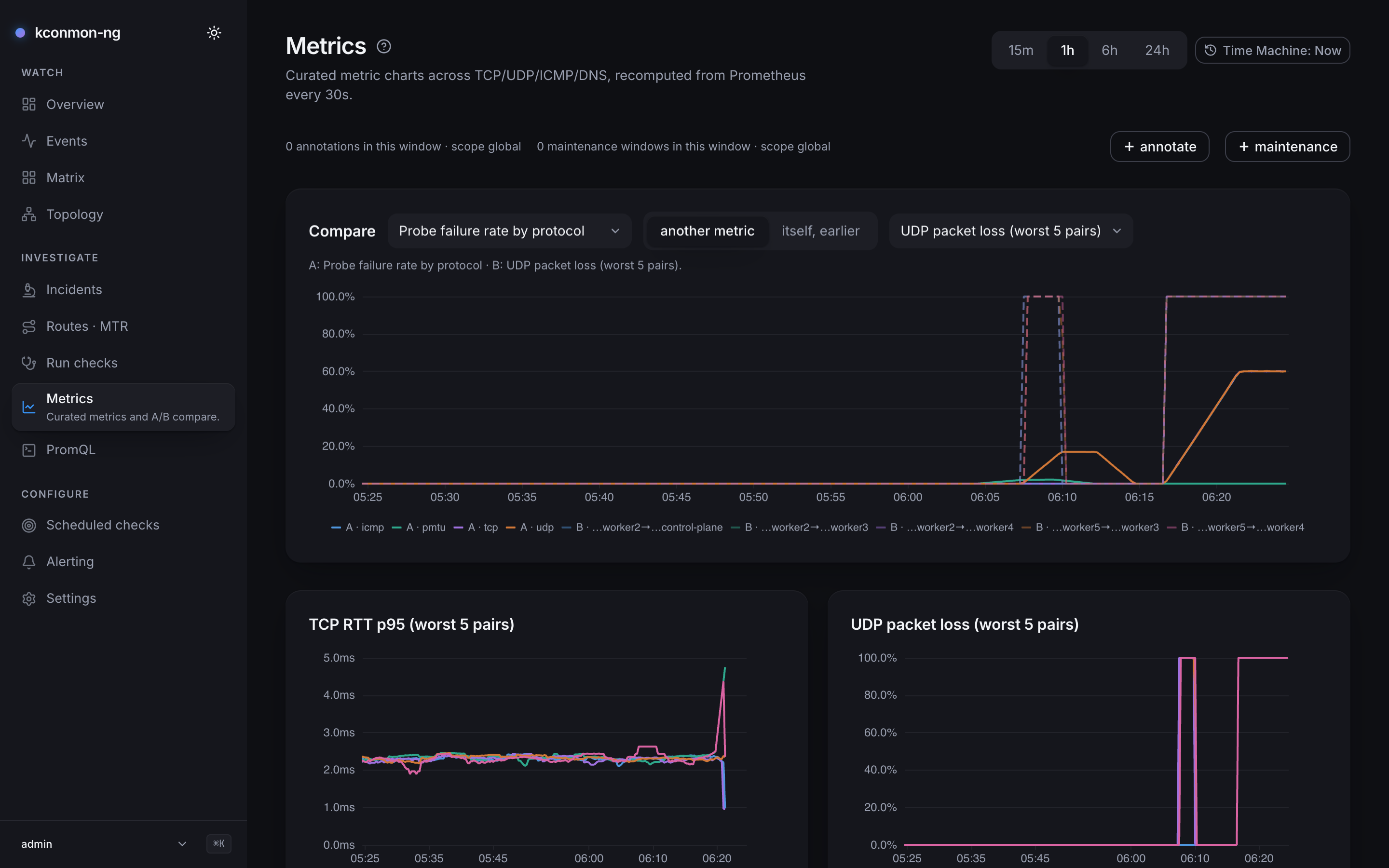This screenshot has width=1389, height=868.
Task: Open the Time Machine: Now selector
Action: pos(1272,51)
